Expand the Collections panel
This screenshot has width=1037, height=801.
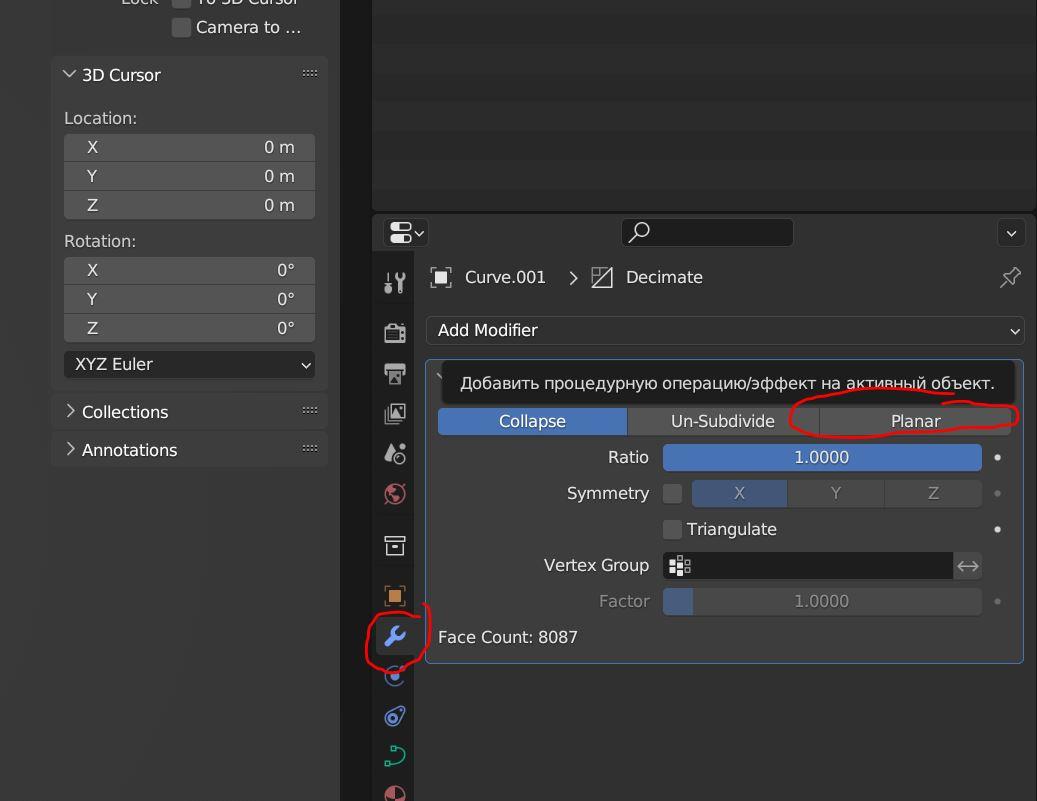[x=70, y=411]
